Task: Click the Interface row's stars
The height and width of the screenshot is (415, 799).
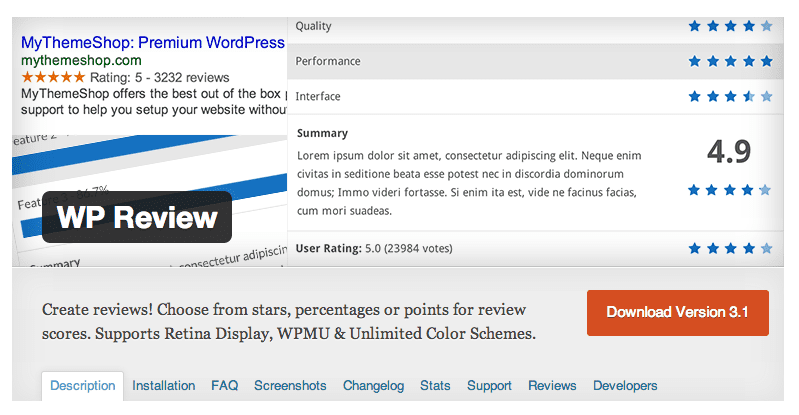Action: [730, 96]
